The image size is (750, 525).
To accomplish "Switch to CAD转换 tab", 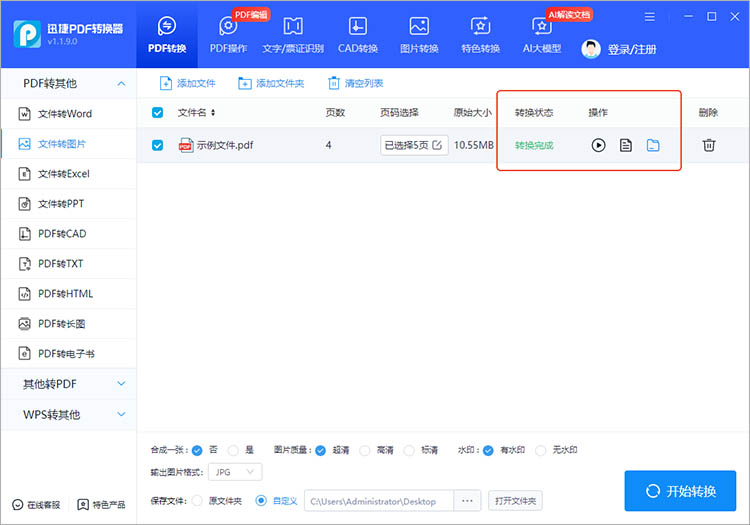I will 358,34.
